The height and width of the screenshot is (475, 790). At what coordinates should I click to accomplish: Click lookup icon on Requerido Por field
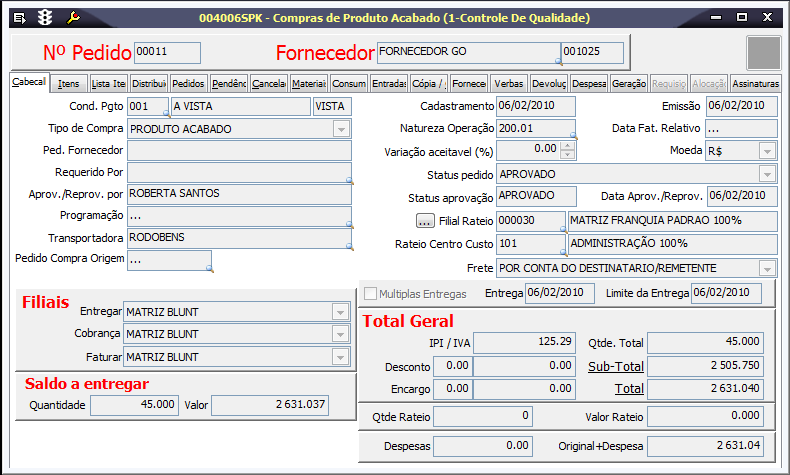(349, 180)
